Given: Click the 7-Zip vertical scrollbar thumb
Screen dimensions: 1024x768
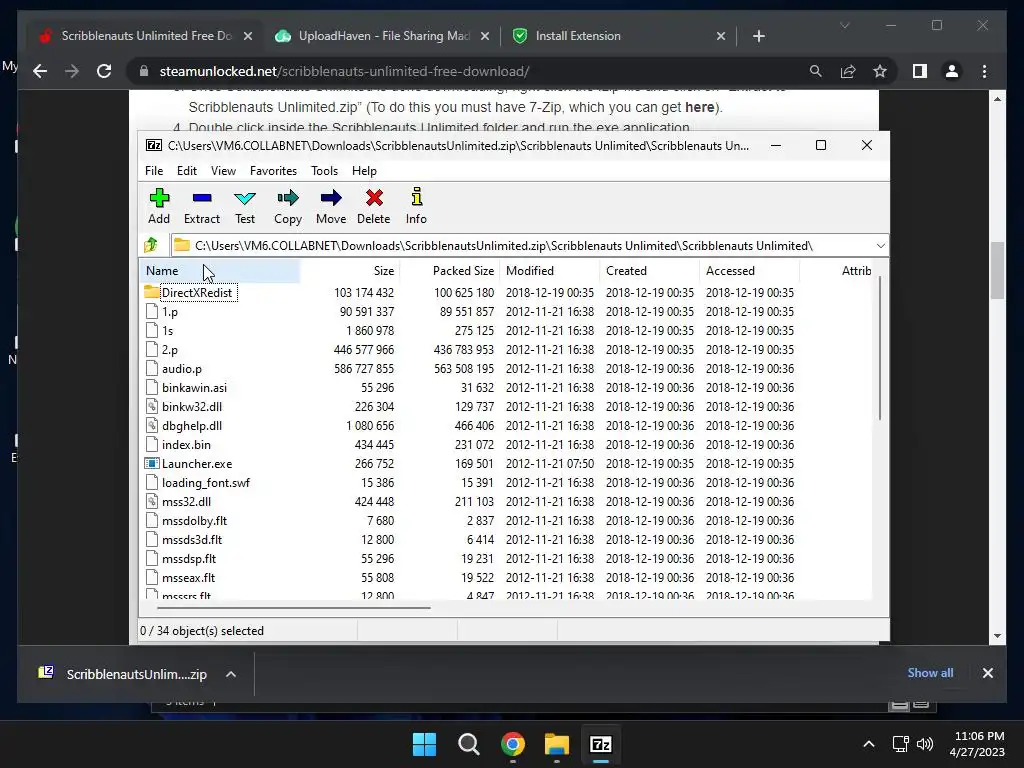Looking at the screenshot, I should click(880, 348).
